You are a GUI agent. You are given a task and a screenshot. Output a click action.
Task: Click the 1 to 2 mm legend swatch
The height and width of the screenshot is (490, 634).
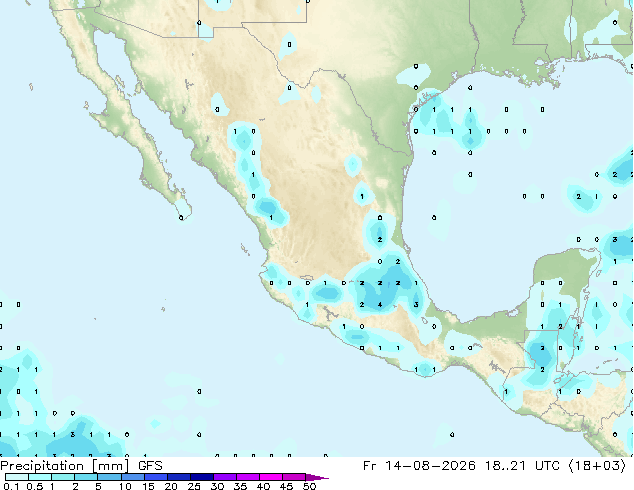point(63,477)
